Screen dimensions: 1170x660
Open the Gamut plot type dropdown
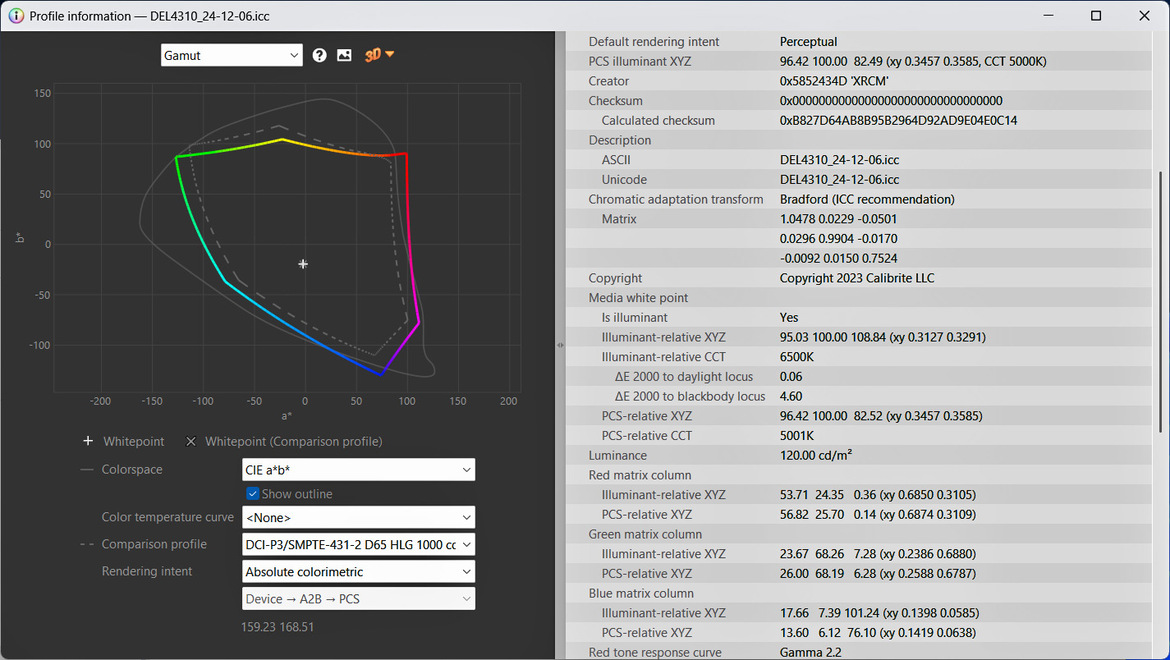(231, 55)
